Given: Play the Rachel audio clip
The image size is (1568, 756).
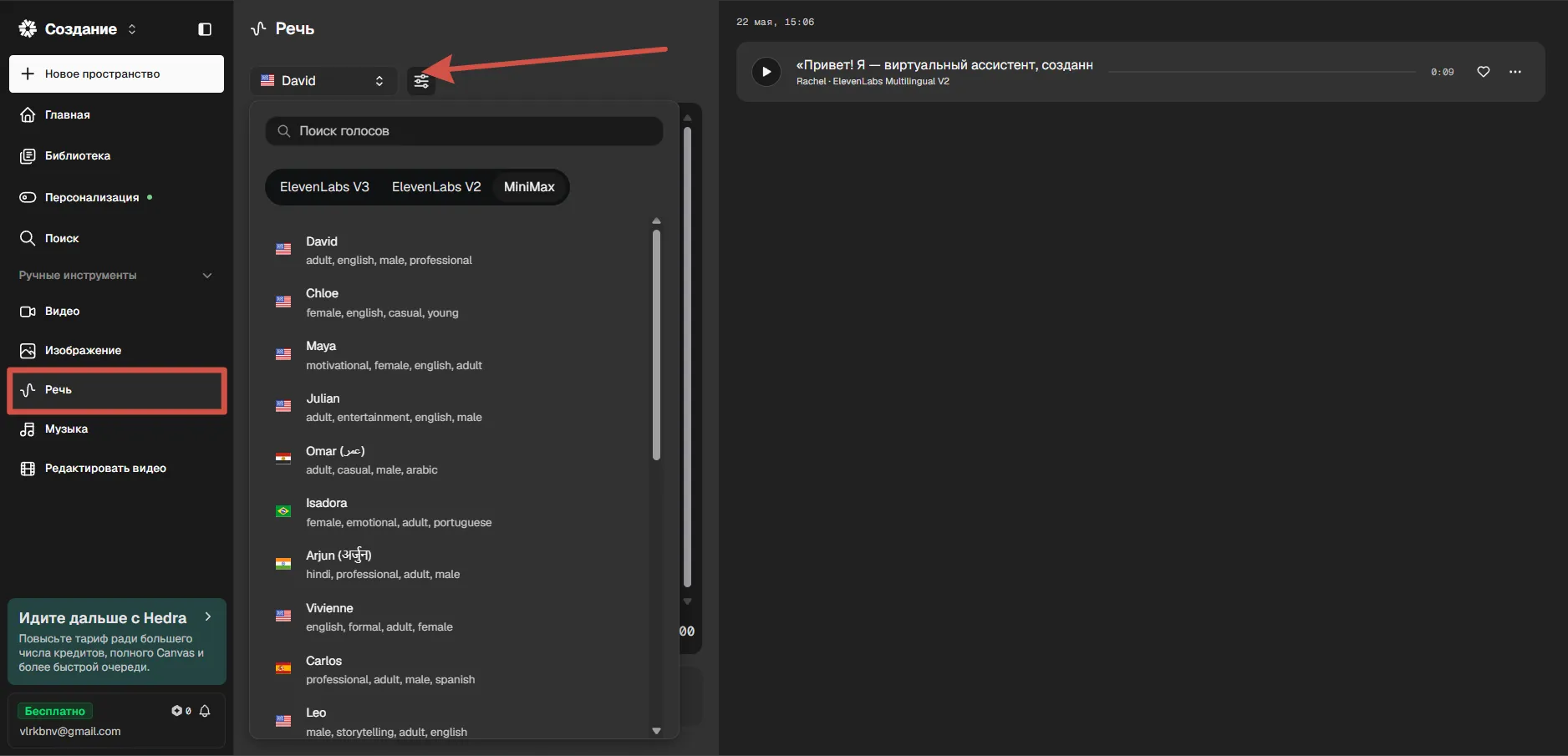Looking at the screenshot, I should pos(766,72).
